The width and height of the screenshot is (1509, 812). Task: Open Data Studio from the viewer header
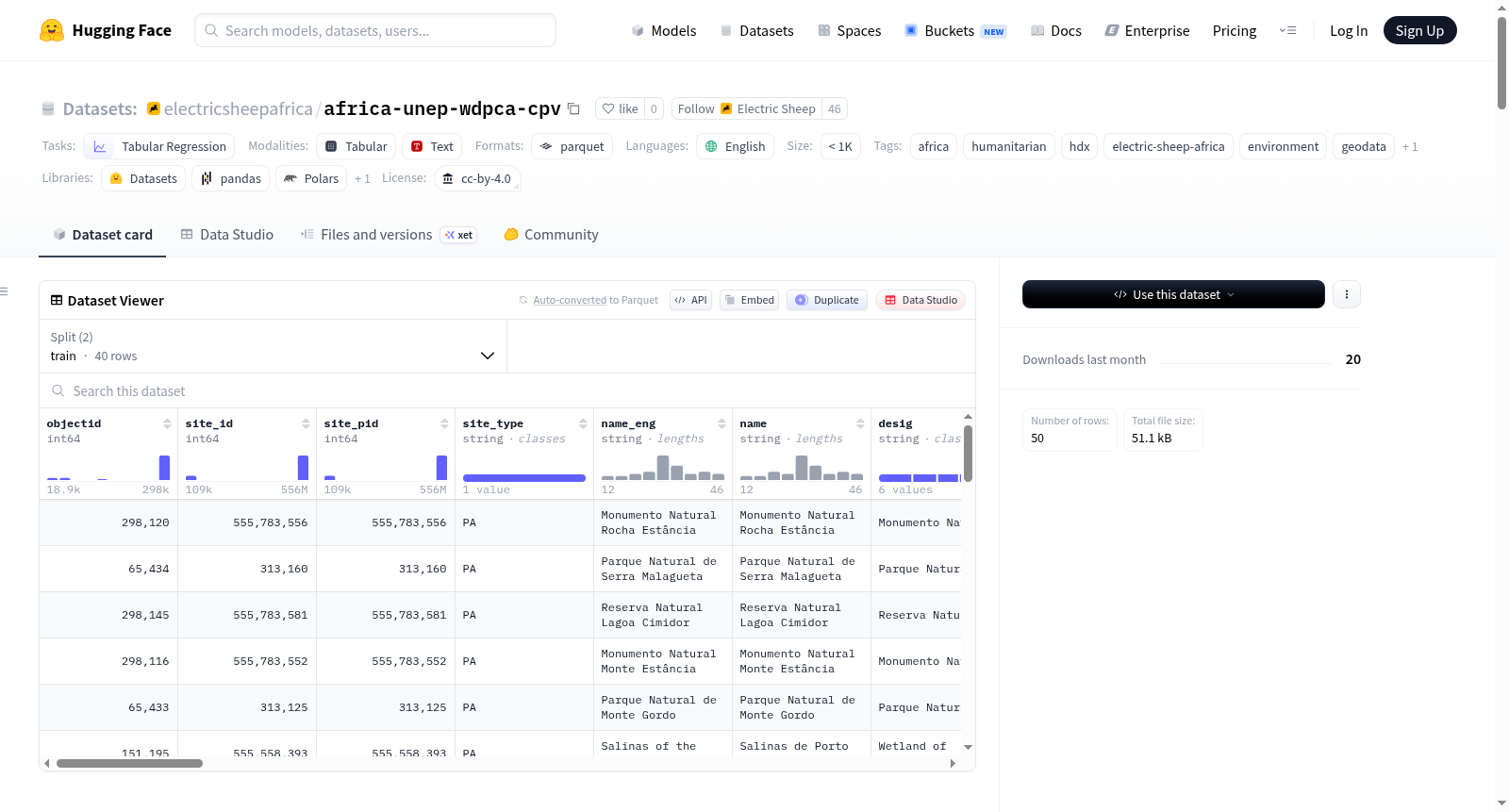point(920,300)
